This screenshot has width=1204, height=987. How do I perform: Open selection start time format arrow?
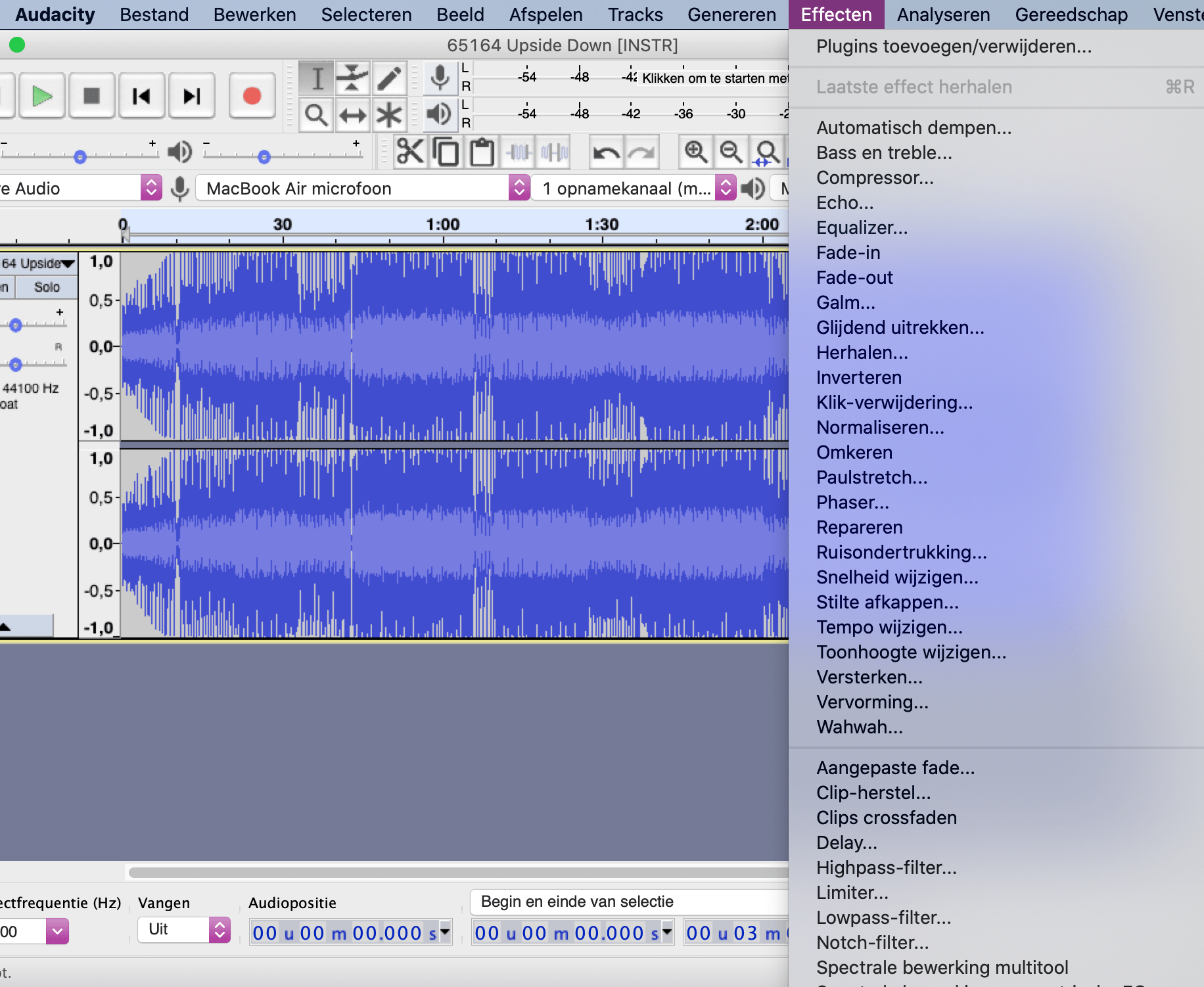(667, 932)
